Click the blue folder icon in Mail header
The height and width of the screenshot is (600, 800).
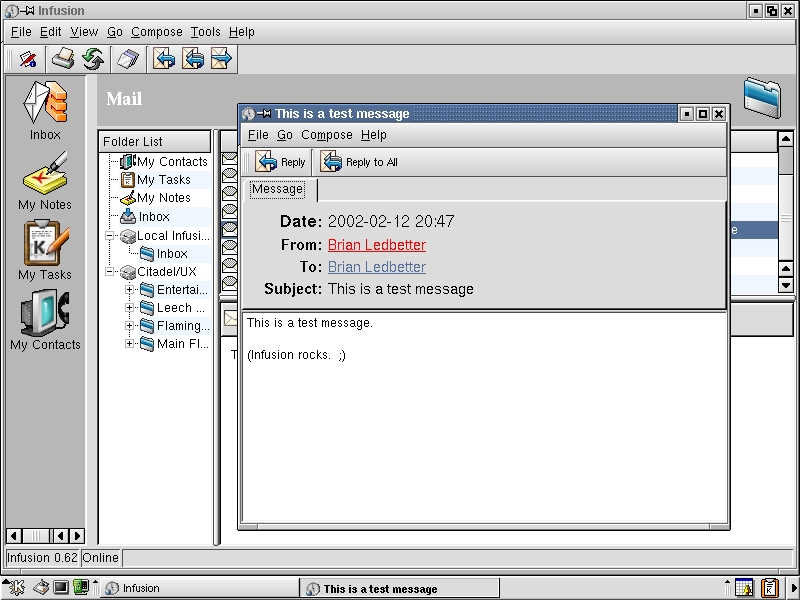[x=762, y=97]
